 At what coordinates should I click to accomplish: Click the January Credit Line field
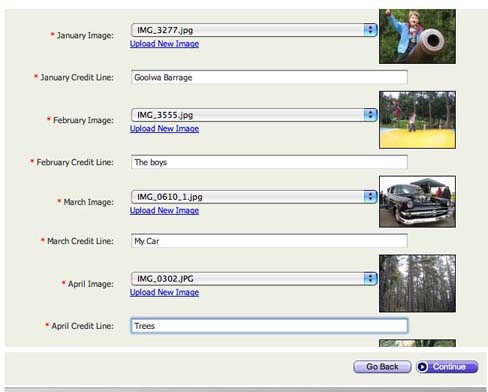click(269, 77)
